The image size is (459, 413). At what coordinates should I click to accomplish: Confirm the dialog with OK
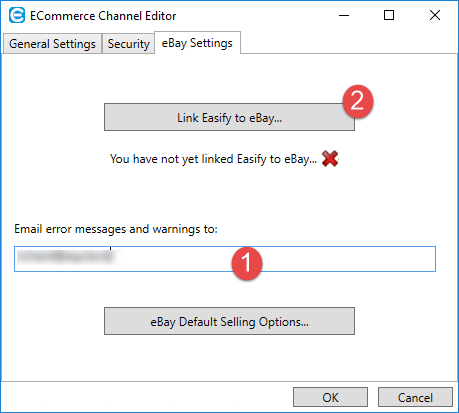click(x=330, y=397)
